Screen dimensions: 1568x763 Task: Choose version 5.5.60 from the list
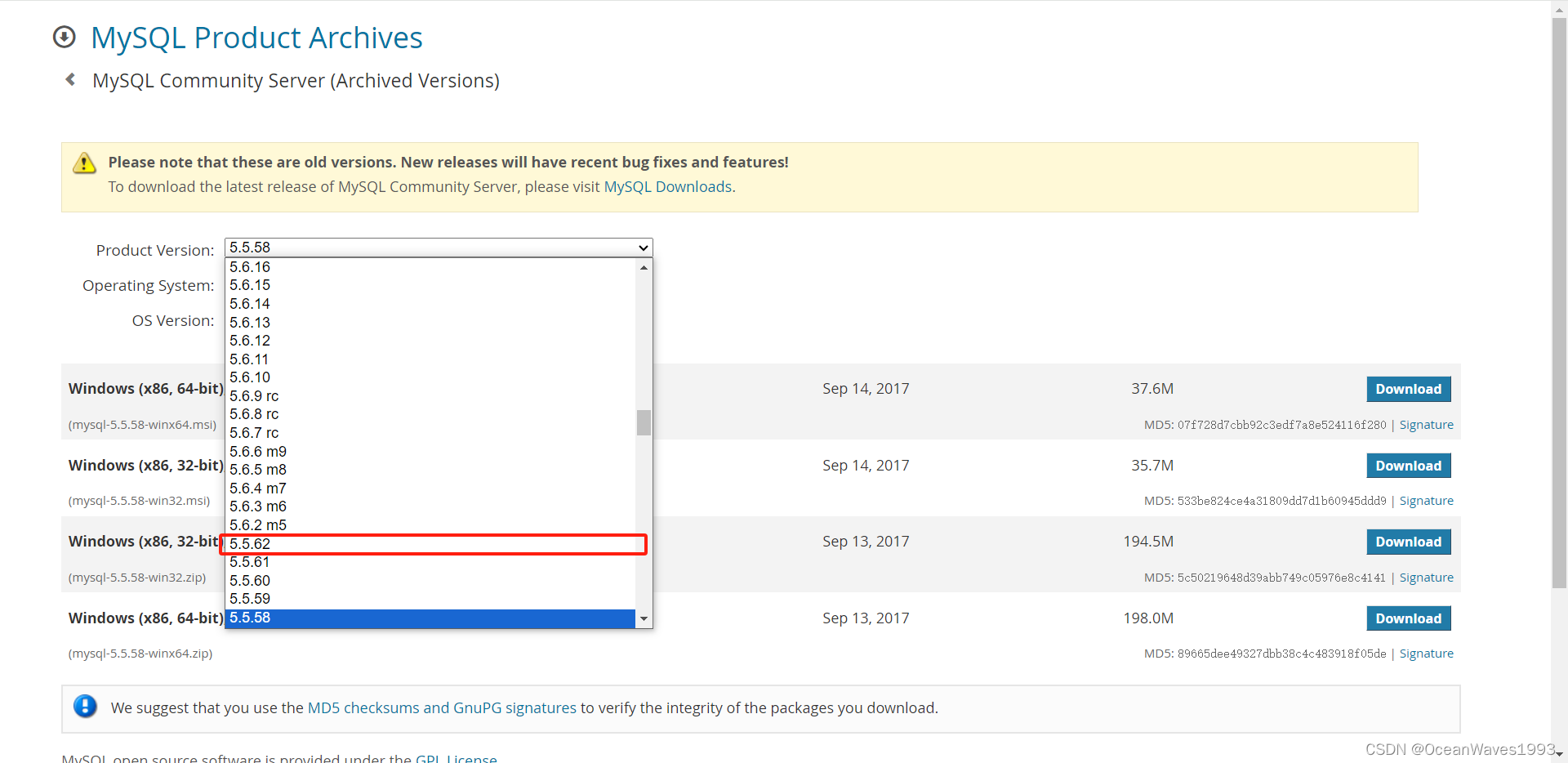coord(430,581)
